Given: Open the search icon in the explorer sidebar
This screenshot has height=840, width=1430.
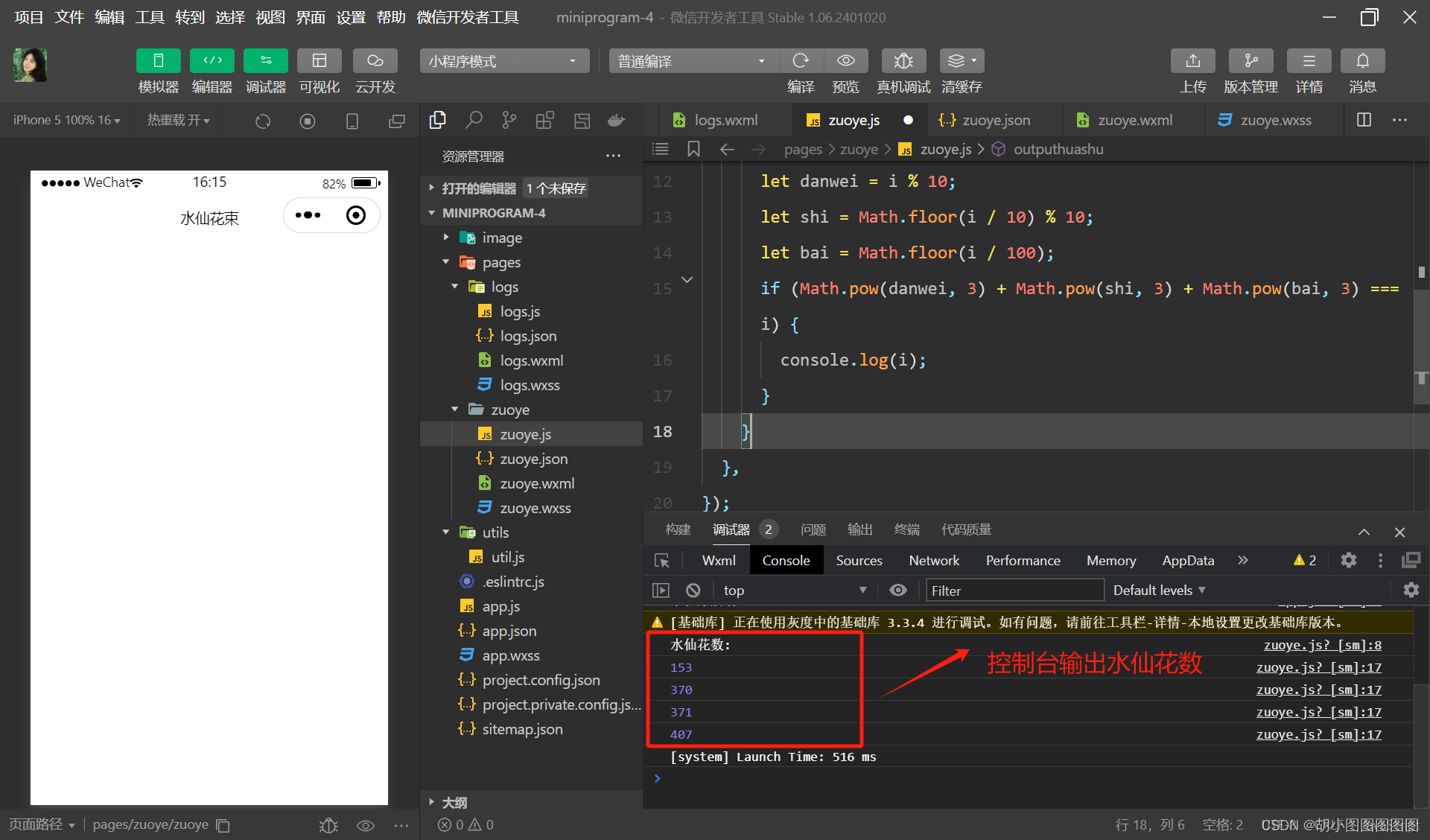Looking at the screenshot, I should [x=474, y=120].
